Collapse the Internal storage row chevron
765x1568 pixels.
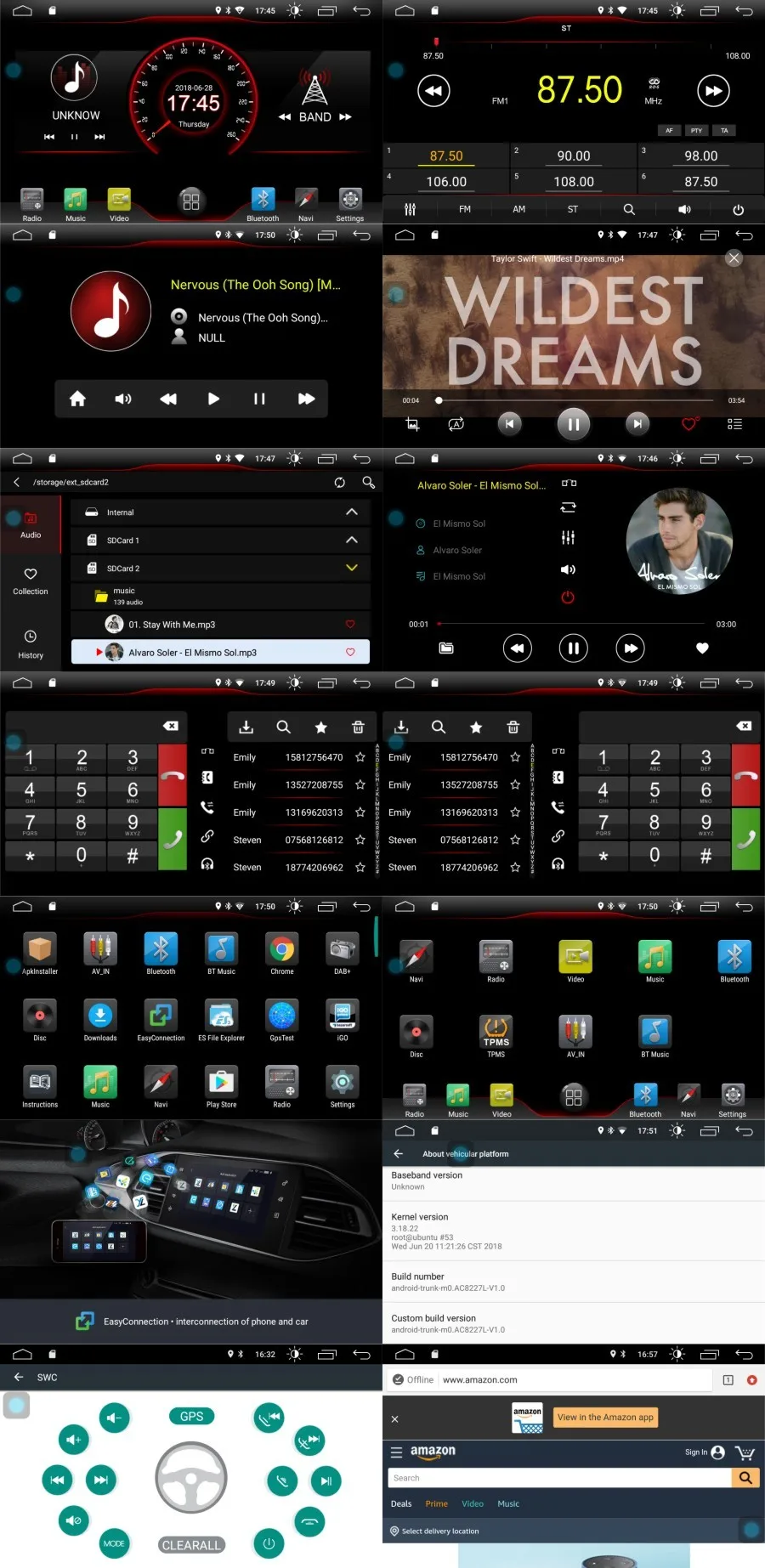tap(352, 512)
